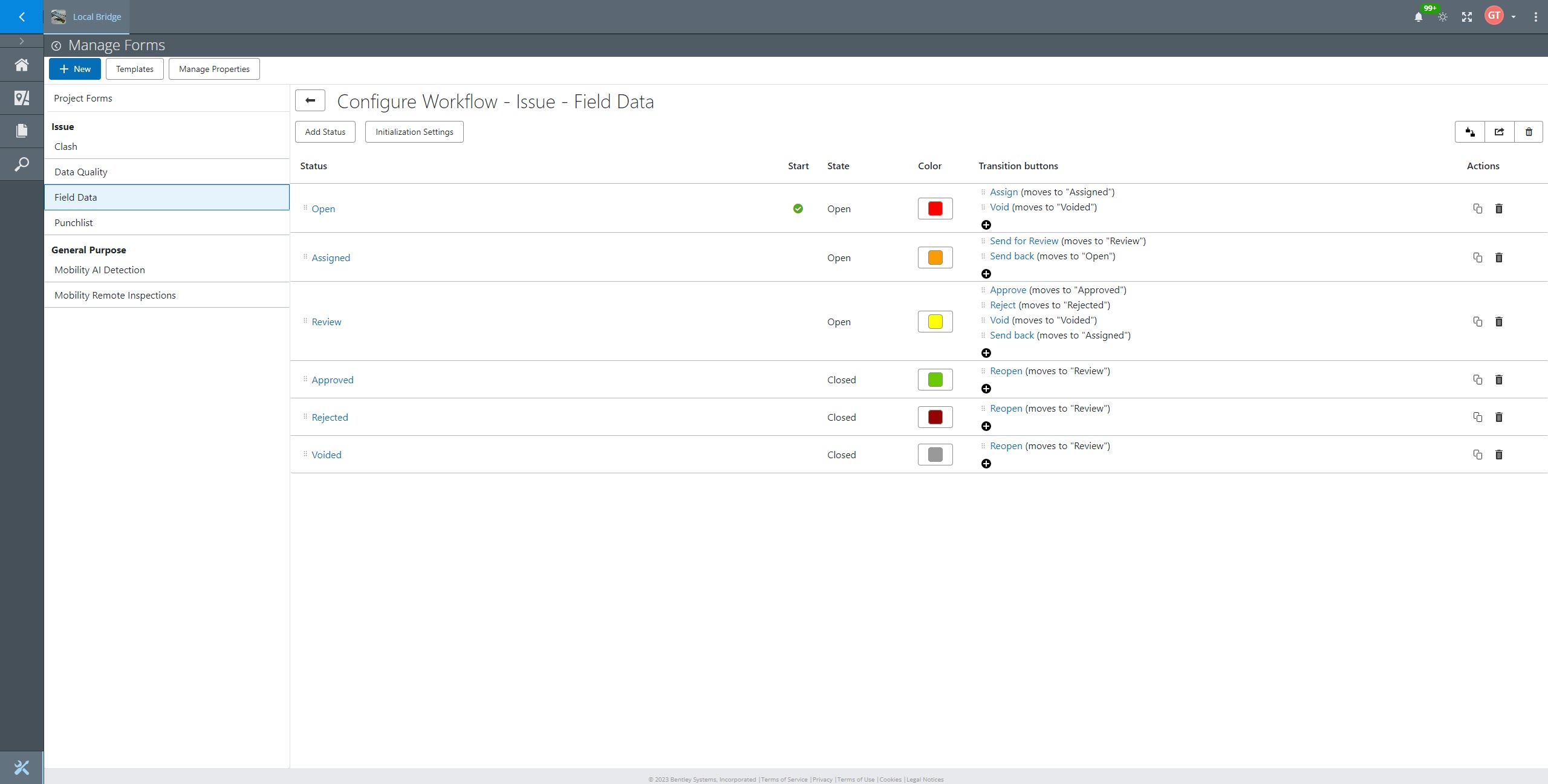Select Punchlist in the form list
Viewport: 1548px width, 784px height.
pos(74,222)
